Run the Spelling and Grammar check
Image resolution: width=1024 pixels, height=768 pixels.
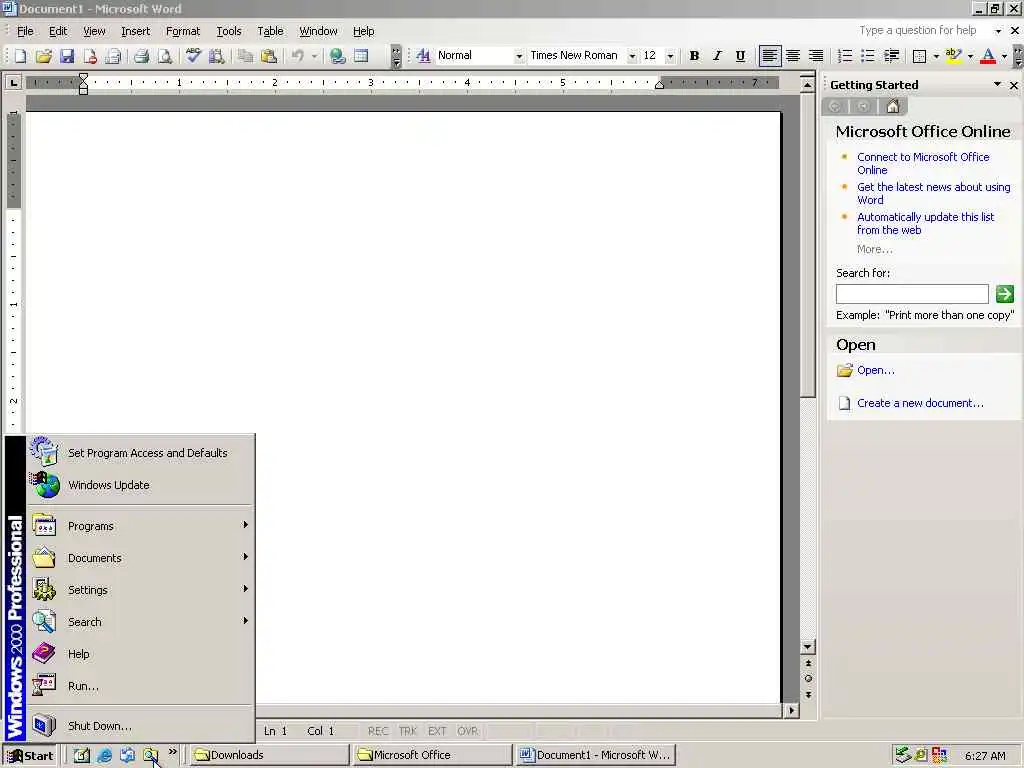[x=193, y=56]
